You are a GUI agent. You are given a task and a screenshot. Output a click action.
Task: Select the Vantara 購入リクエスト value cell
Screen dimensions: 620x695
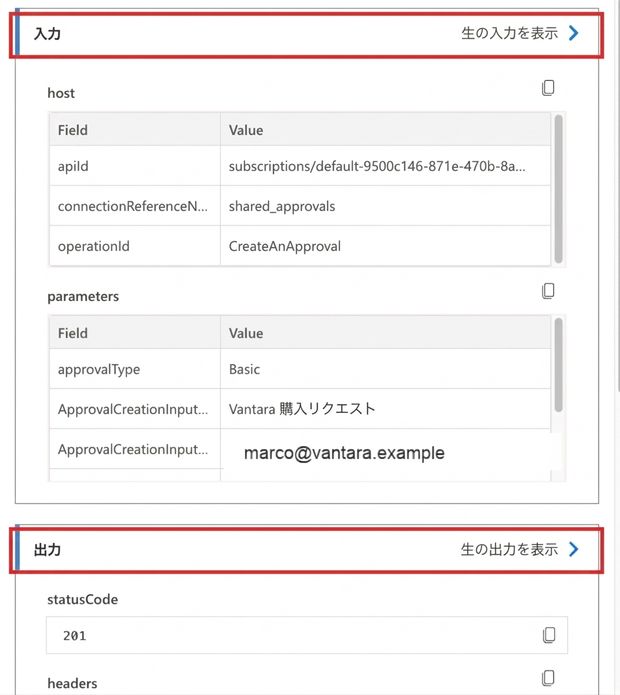[385, 409]
